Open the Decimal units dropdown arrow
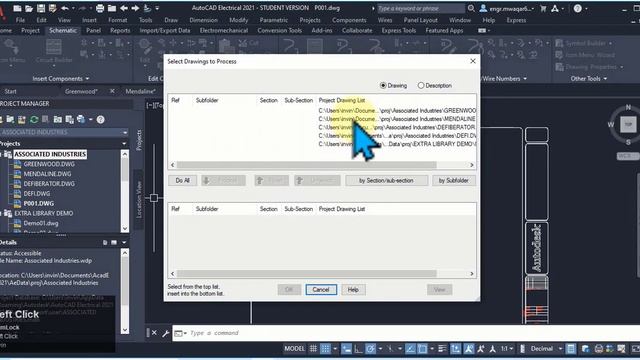This screenshot has width=640, height=360. pyautogui.click(x=560, y=349)
